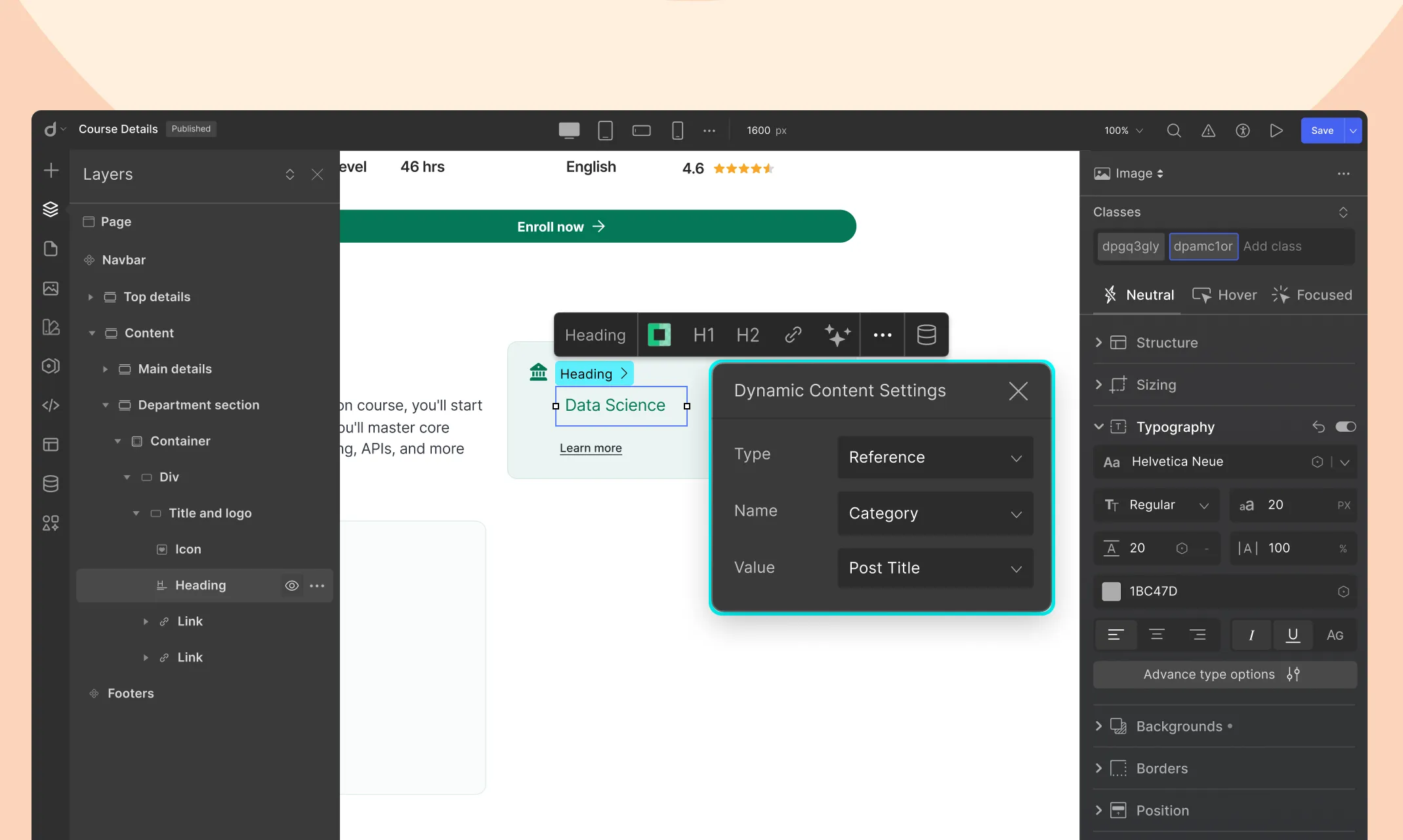Click the Save button
The image size is (1403, 840).
[x=1322, y=131]
